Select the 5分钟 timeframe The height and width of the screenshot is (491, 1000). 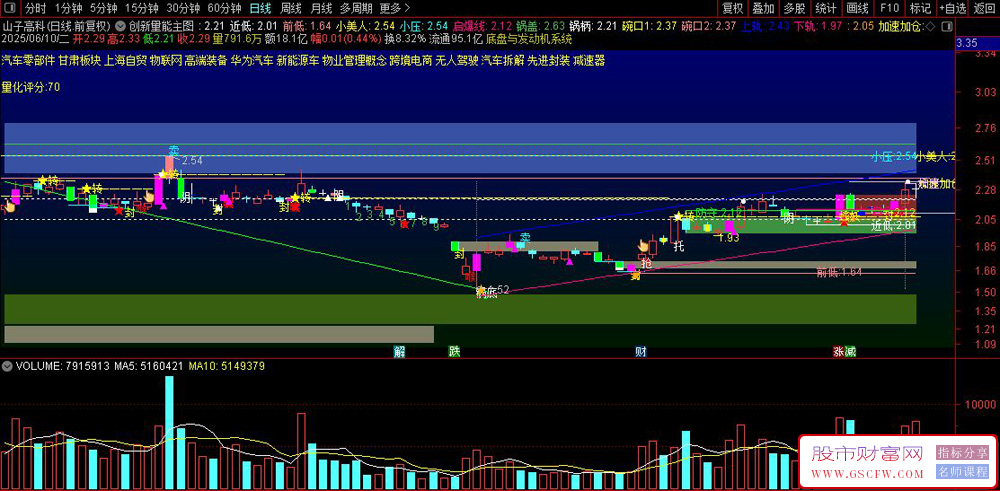[103, 8]
